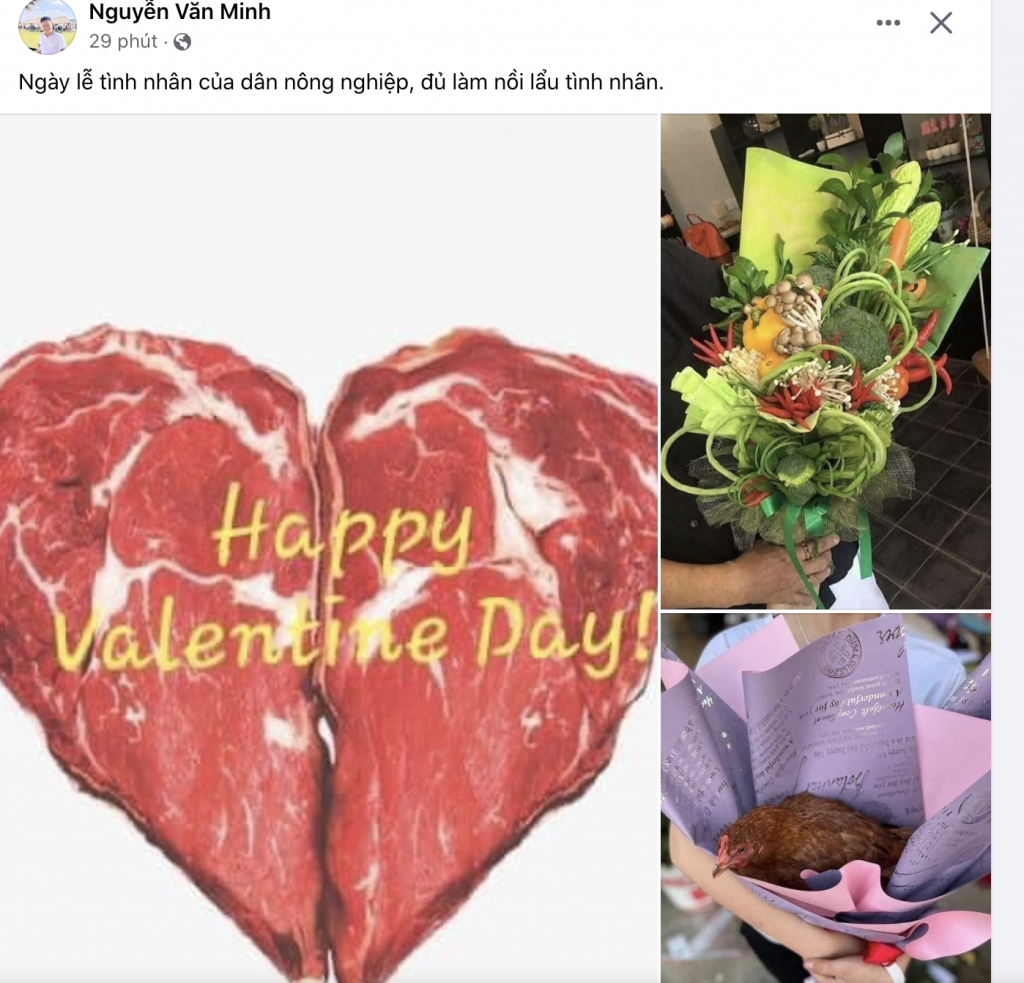The height and width of the screenshot is (983, 1024).
Task: Open the Nguyễn Văn Minh profile name link
Action: tap(180, 11)
